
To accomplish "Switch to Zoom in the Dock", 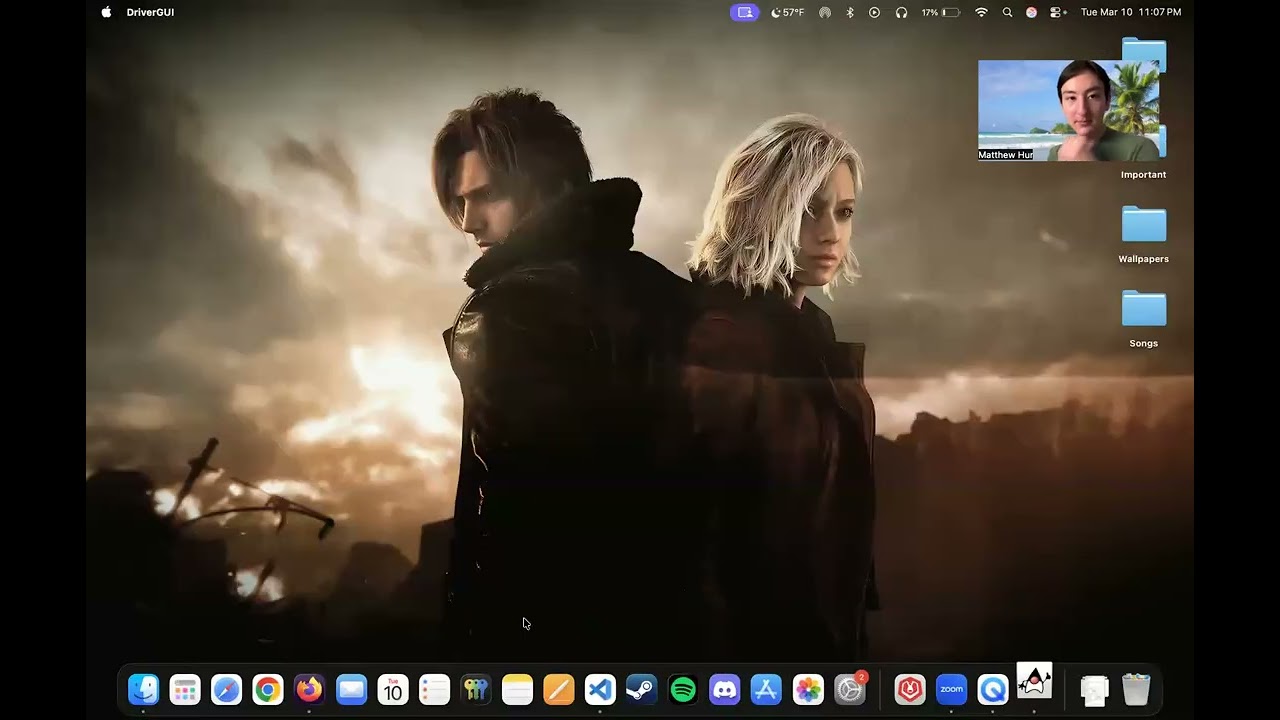I will (x=951, y=689).
